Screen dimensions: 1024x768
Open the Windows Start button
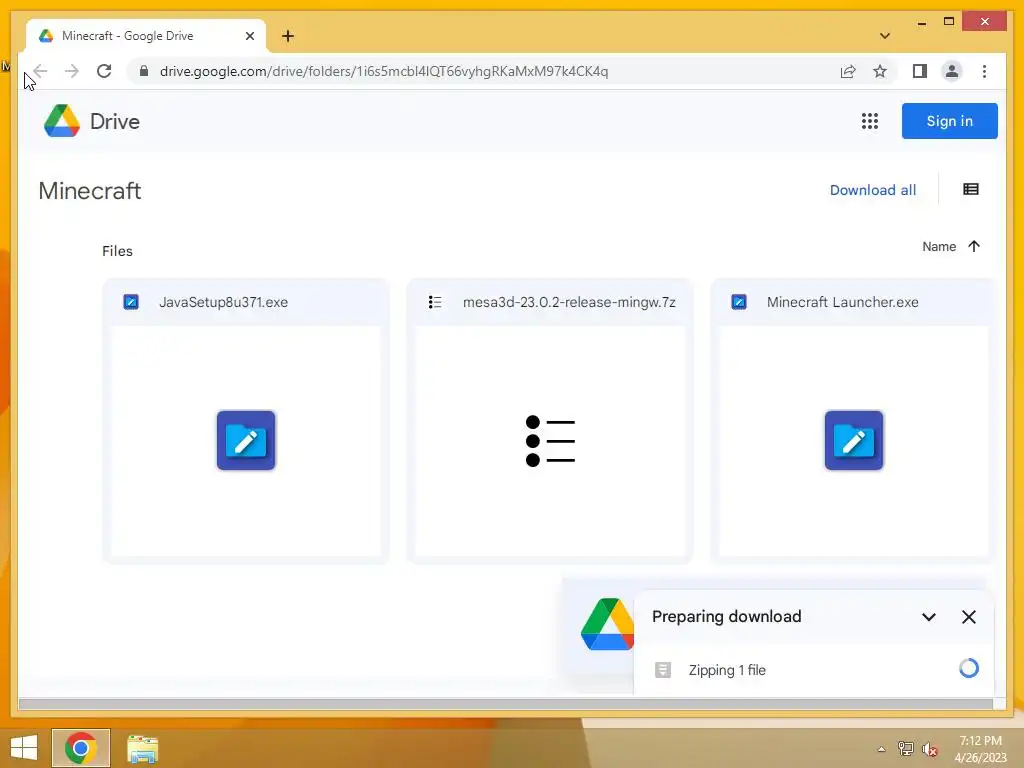[24, 748]
